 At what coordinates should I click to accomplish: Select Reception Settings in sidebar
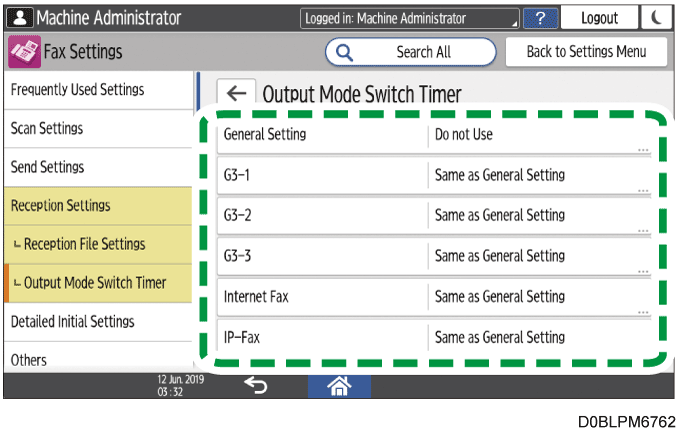(x=97, y=206)
